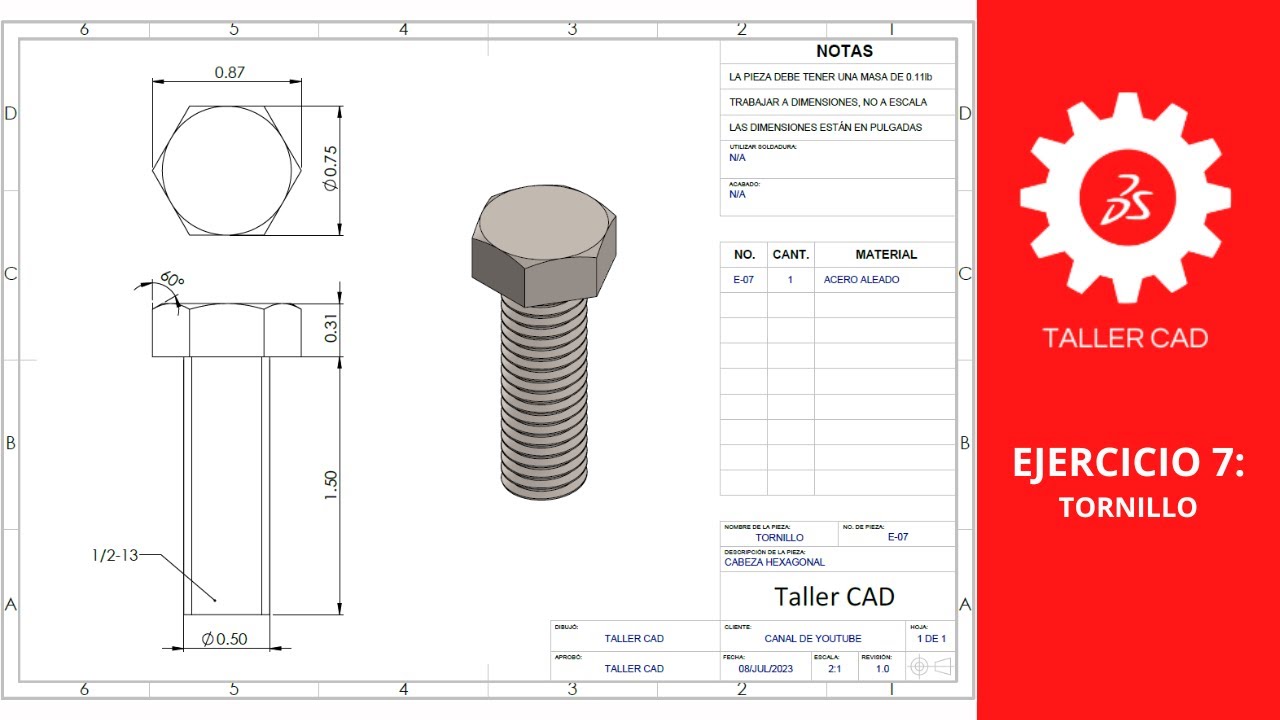Click the 60° chamfer angle dimension
The width and height of the screenshot is (1280, 720).
coord(170,282)
